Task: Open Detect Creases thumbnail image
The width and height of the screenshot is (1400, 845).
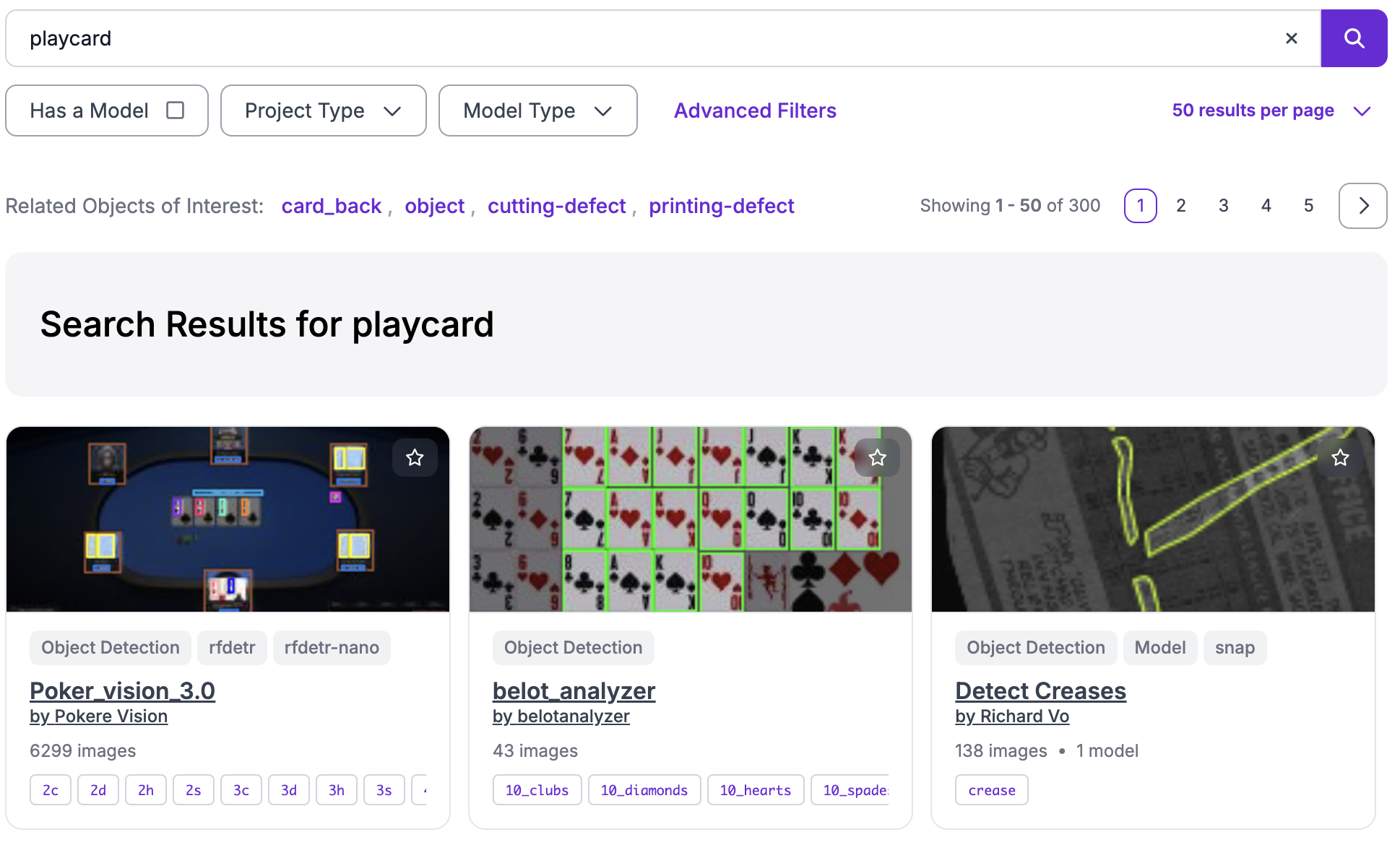Action: point(1152,519)
